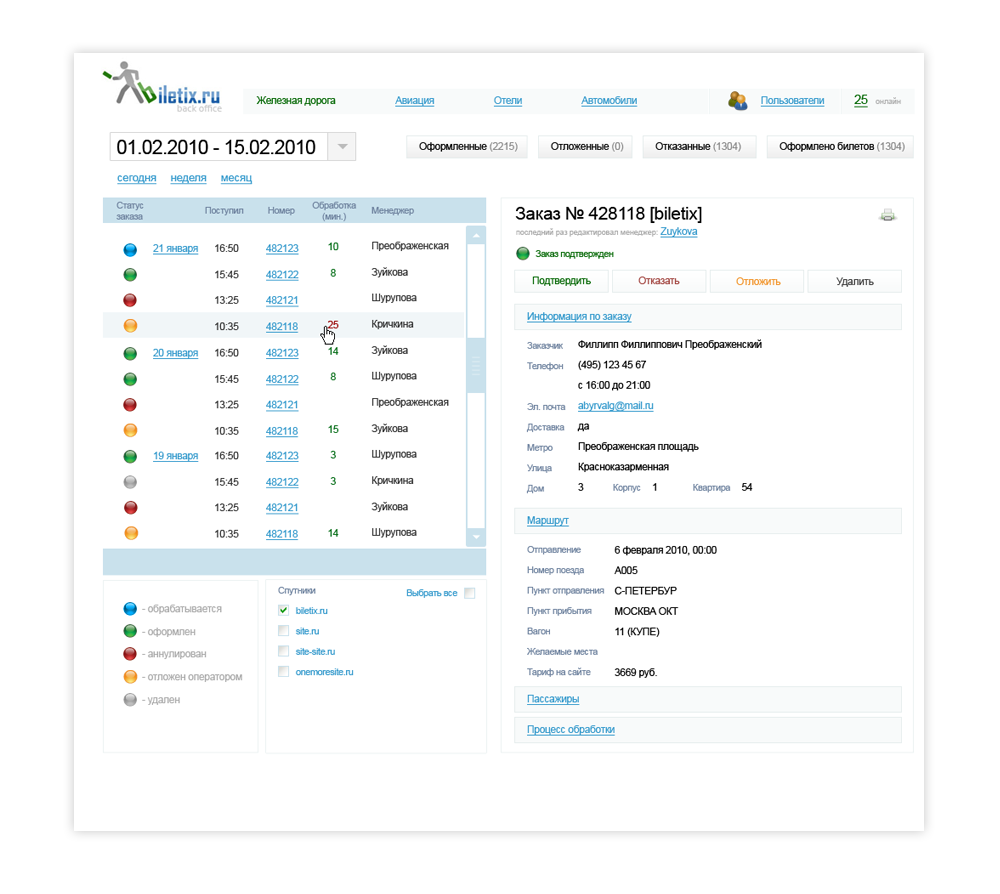Expand the Пассажиры section

coord(553,699)
